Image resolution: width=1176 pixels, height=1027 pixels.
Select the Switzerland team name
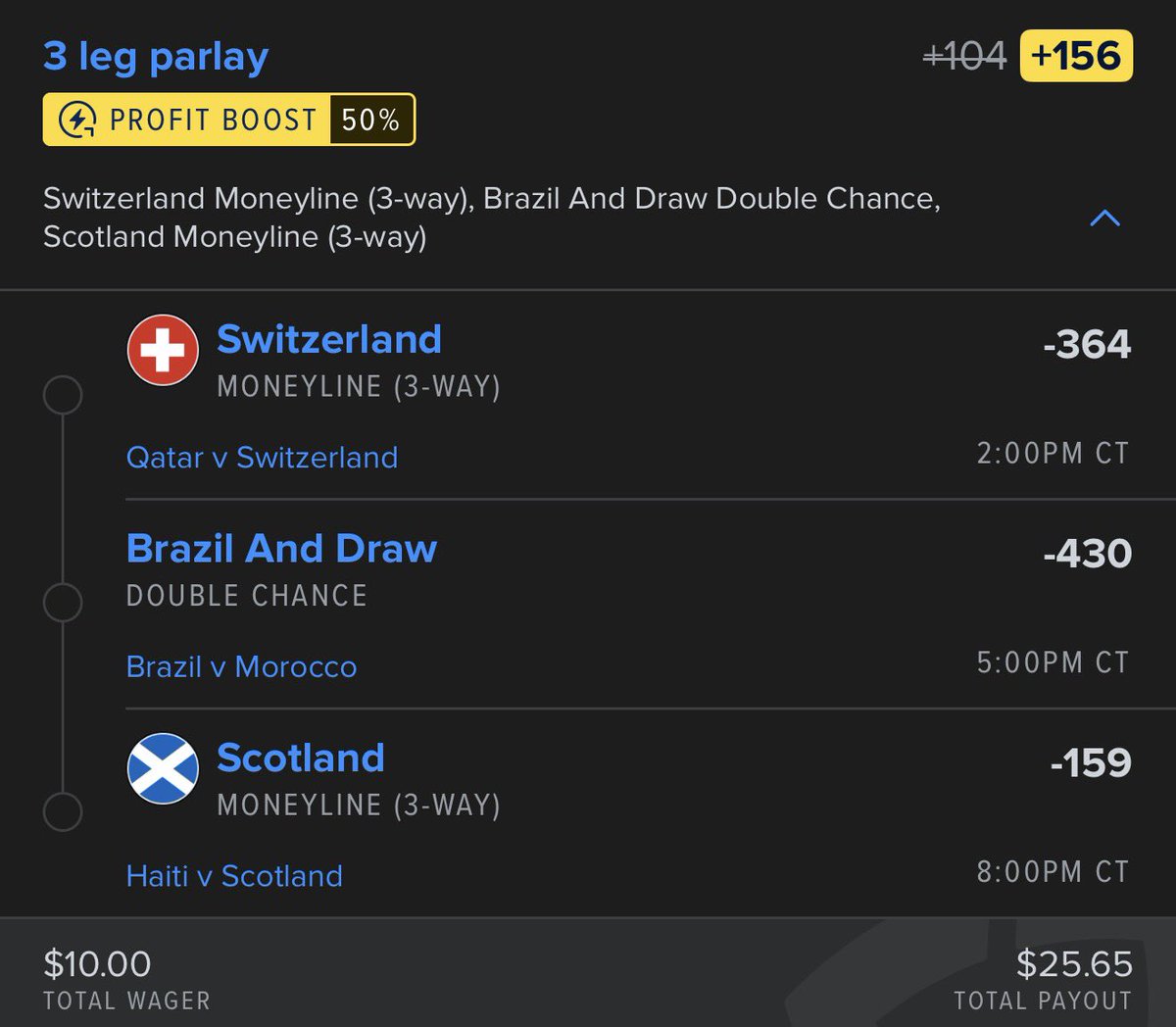point(329,339)
